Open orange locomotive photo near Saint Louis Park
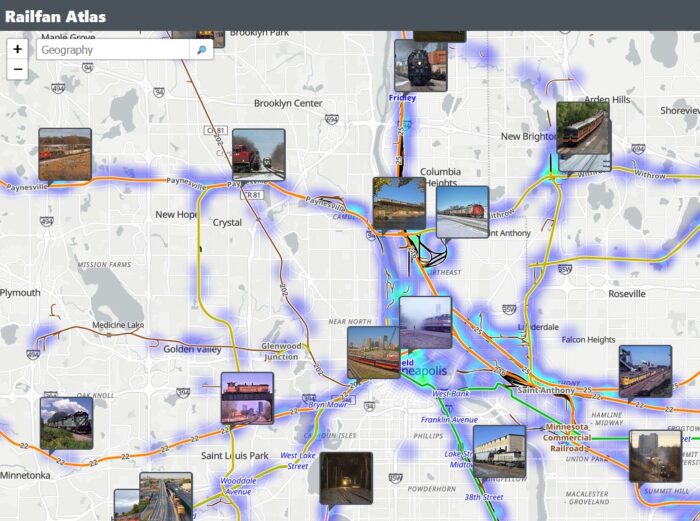This screenshot has height=521, width=700. pos(247,398)
